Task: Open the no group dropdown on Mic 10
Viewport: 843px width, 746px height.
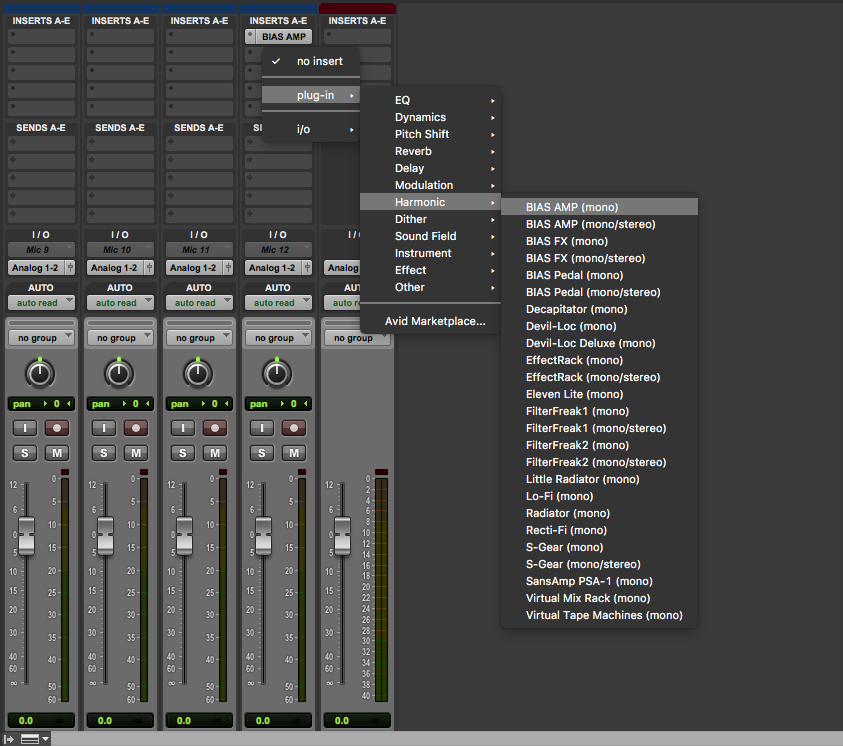Action: (120, 338)
